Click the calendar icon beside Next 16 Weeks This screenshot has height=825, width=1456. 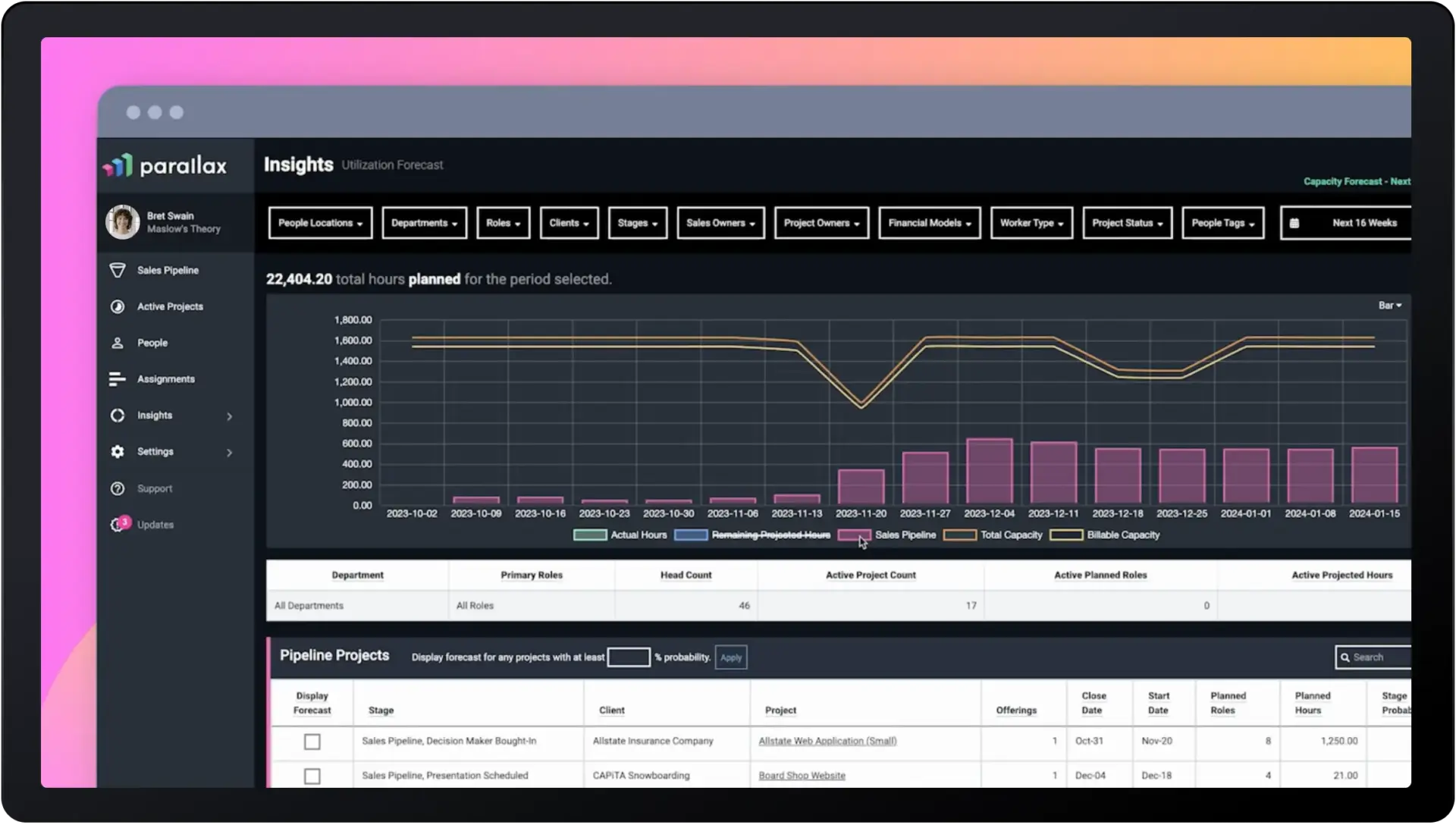tap(1294, 224)
